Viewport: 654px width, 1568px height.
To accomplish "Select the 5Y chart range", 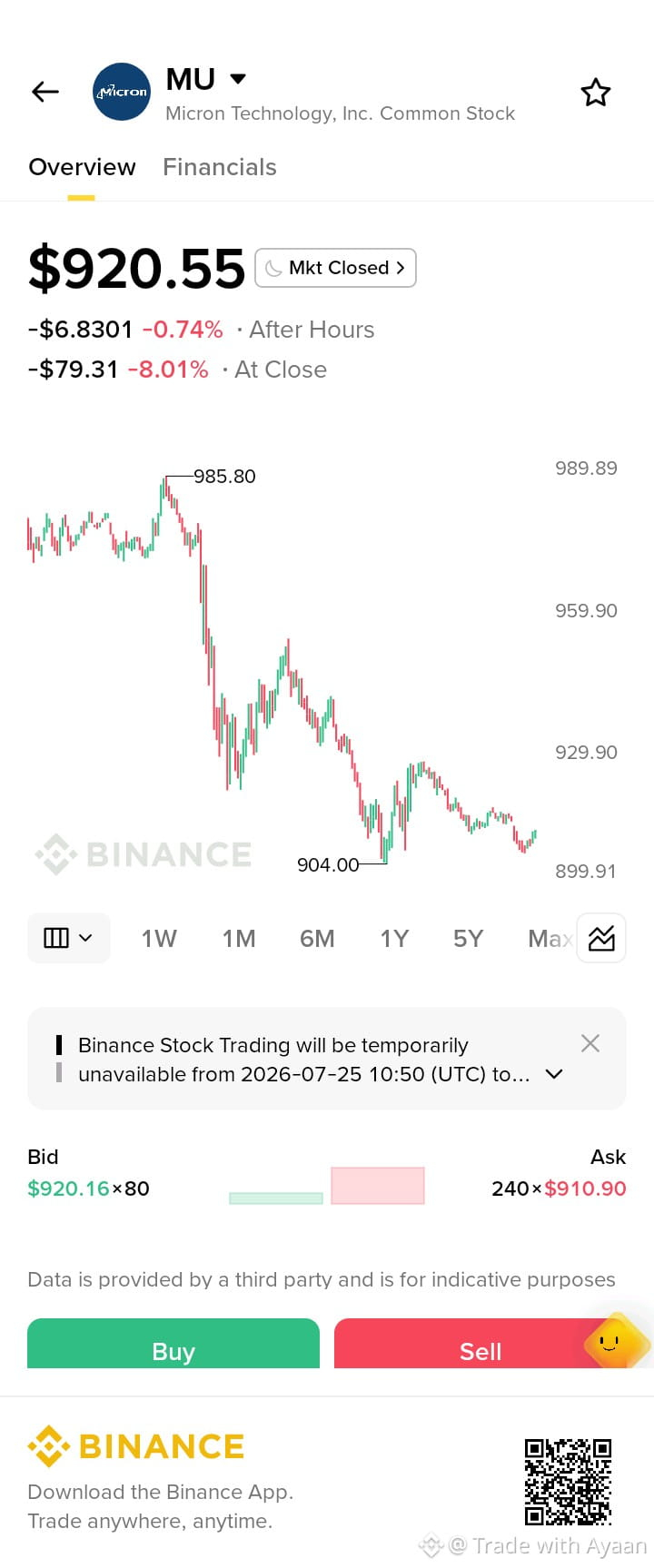I will click(x=468, y=938).
